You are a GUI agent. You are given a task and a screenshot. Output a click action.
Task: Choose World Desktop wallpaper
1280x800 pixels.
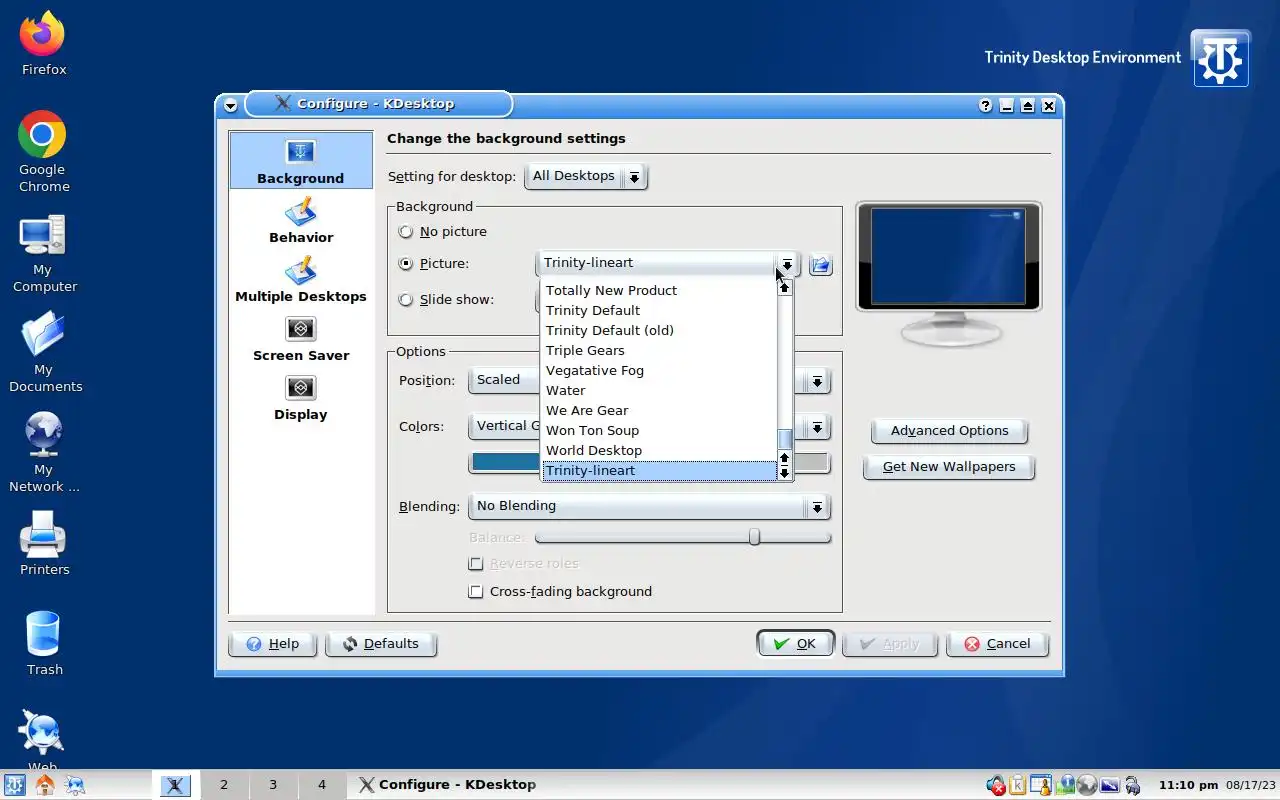pyautogui.click(x=659, y=451)
